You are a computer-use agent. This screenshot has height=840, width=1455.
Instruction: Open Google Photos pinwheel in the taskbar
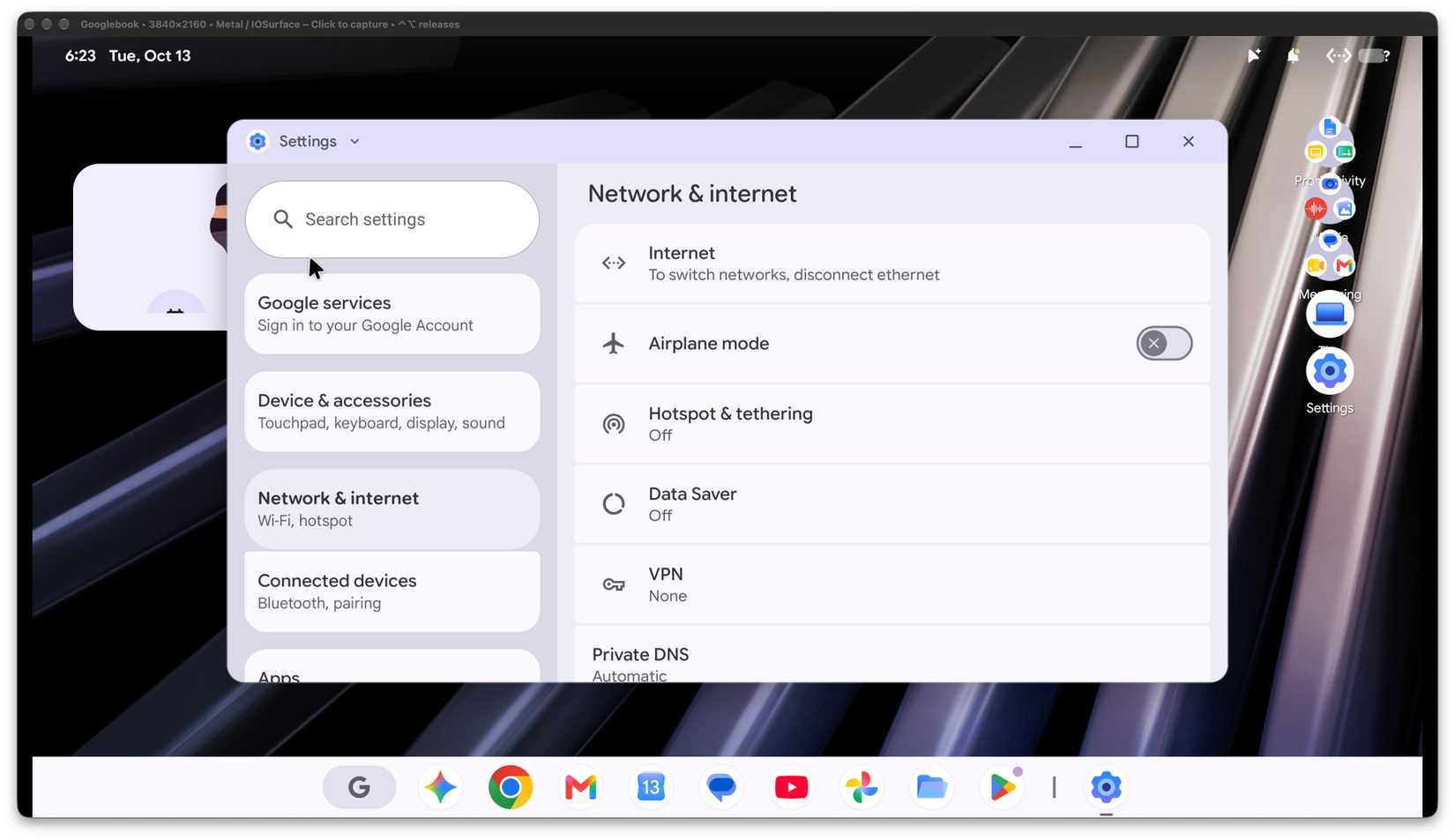coord(862,787)
